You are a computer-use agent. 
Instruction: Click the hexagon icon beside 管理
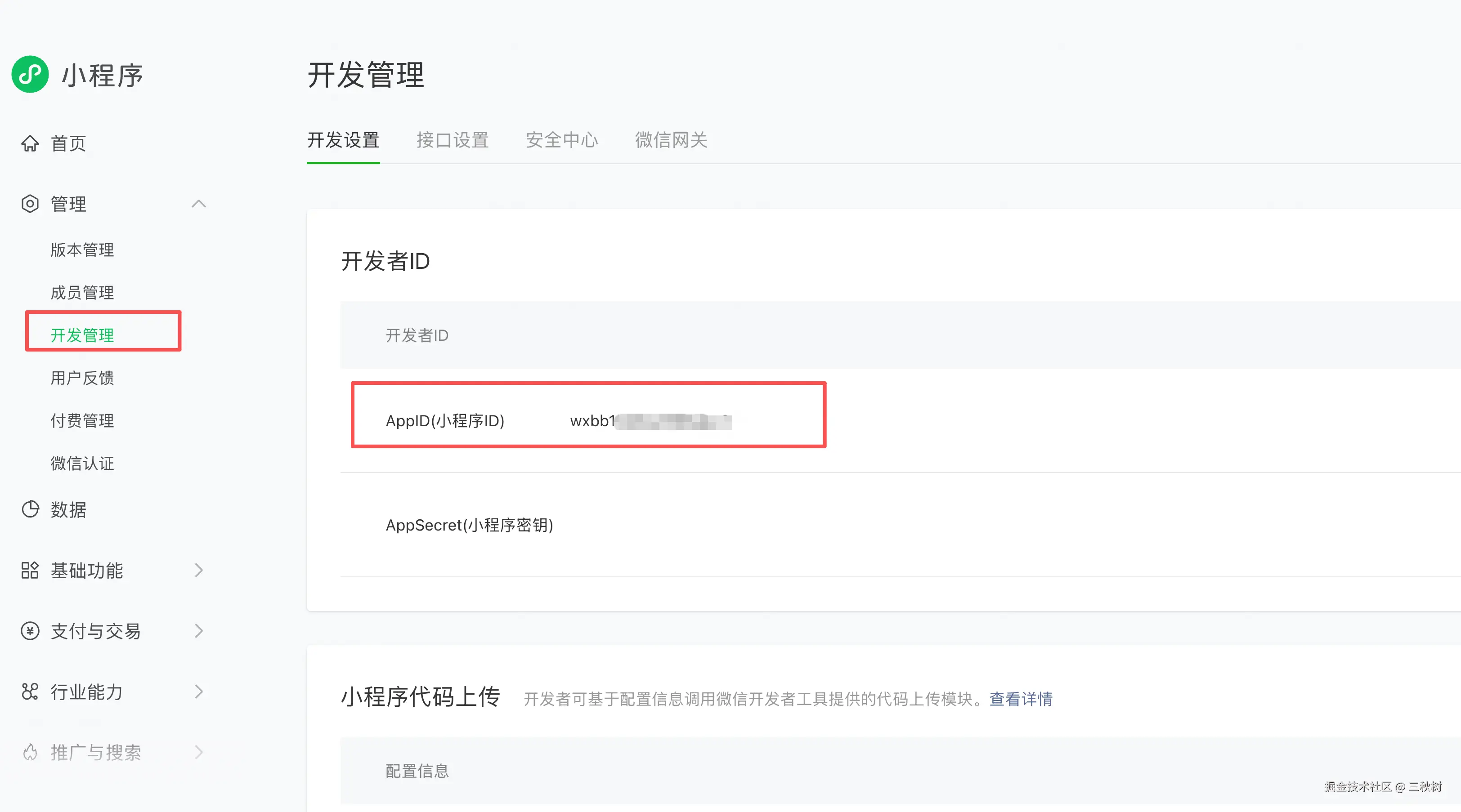pos(30,204)
